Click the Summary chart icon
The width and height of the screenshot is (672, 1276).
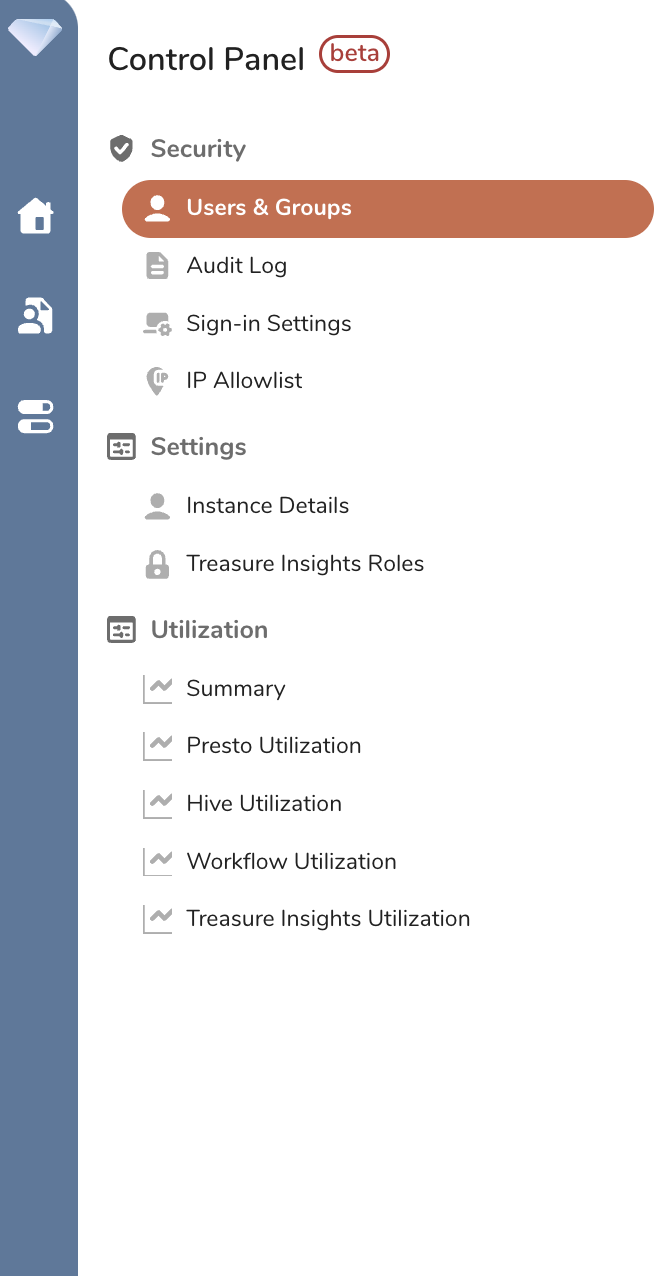tap(157, 689)
